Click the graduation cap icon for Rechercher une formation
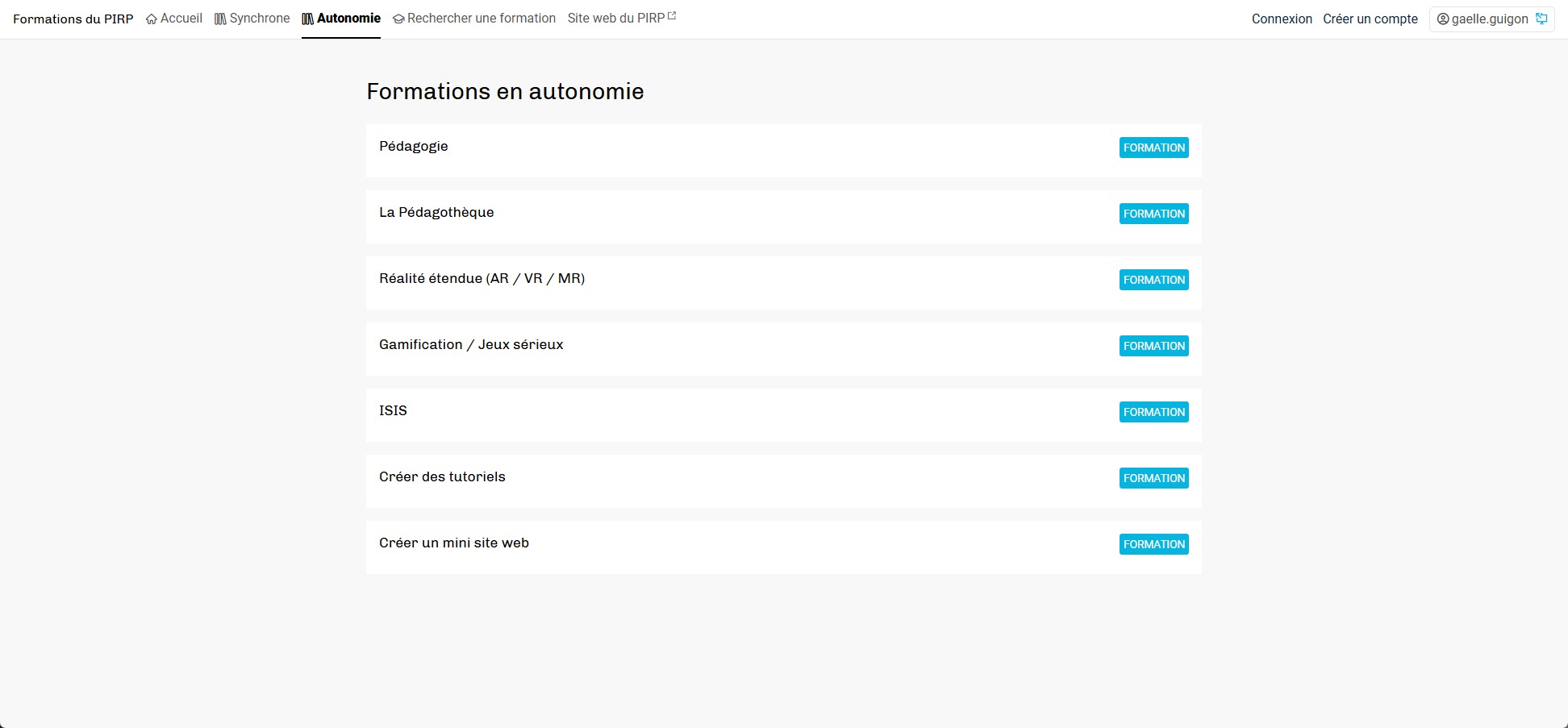This screenshot has height=728, width=1568. click(x=398, y=18)
